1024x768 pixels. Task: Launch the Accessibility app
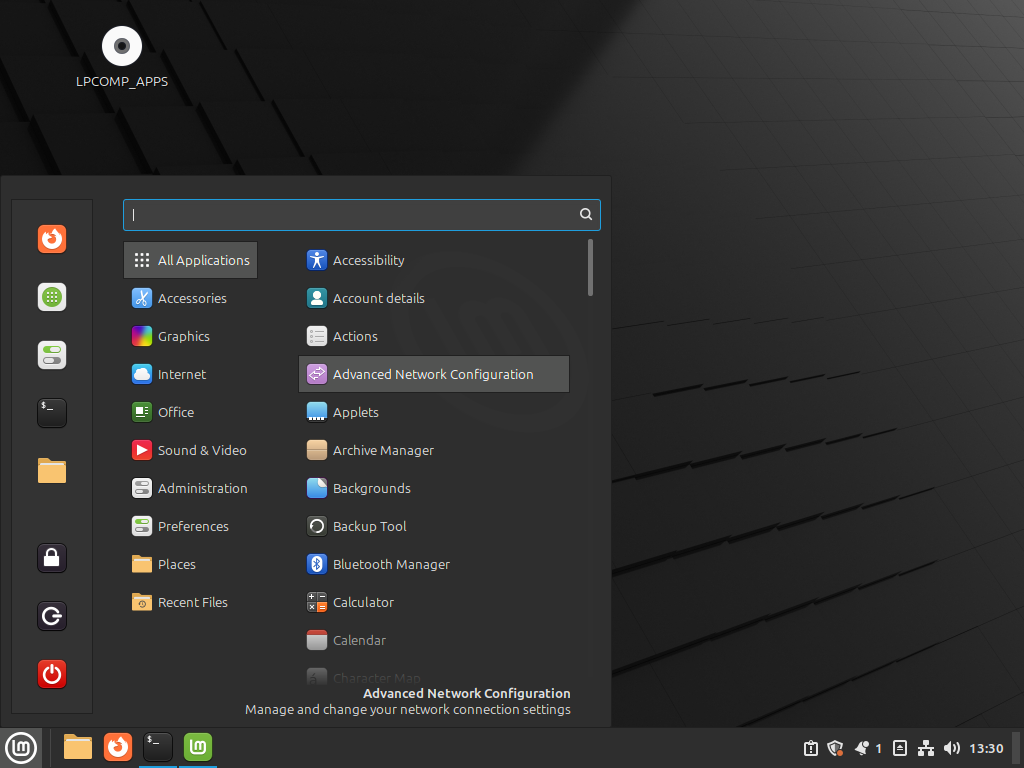[434, 260]
